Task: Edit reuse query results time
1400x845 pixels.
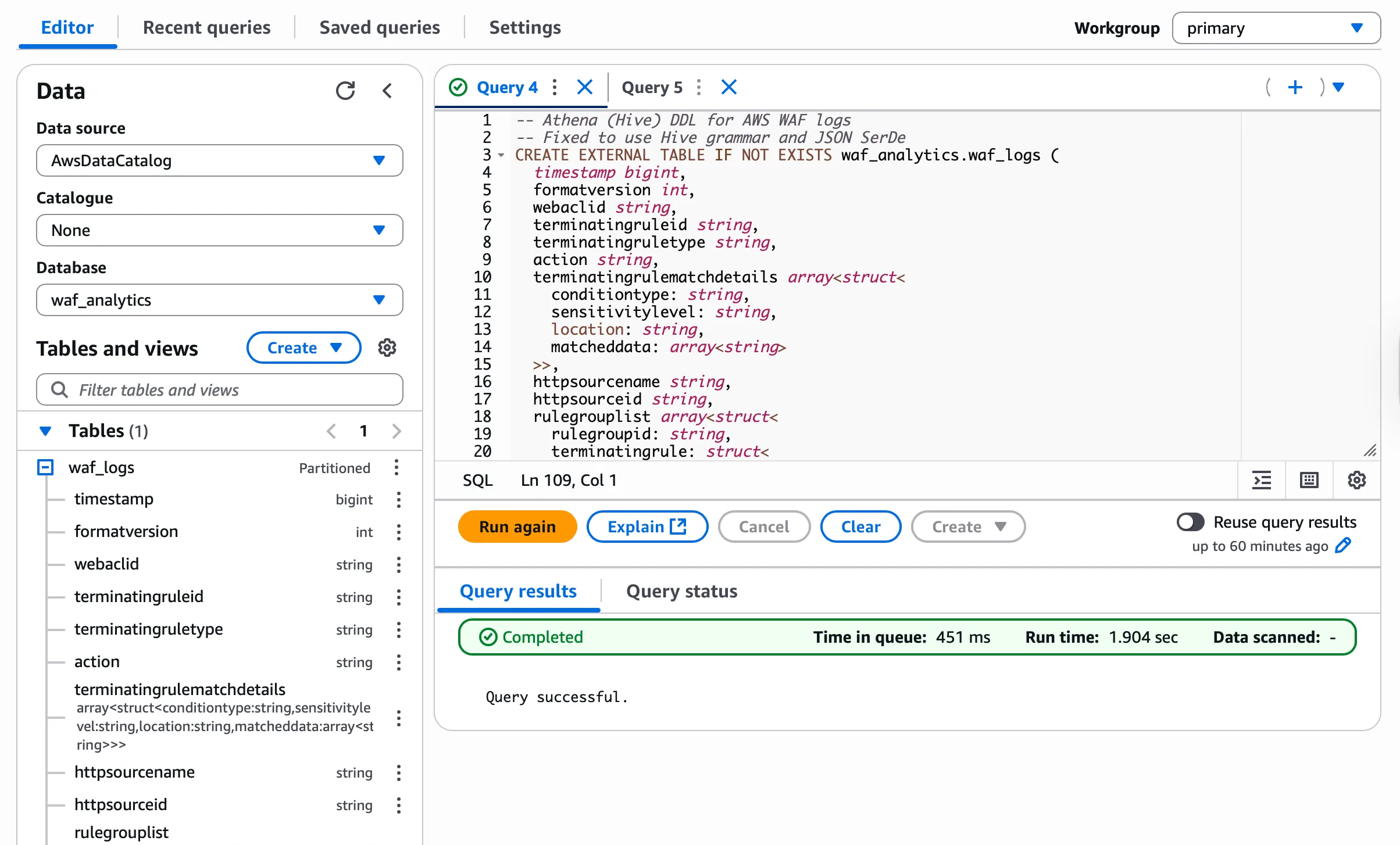Action: click(1343, 546)
